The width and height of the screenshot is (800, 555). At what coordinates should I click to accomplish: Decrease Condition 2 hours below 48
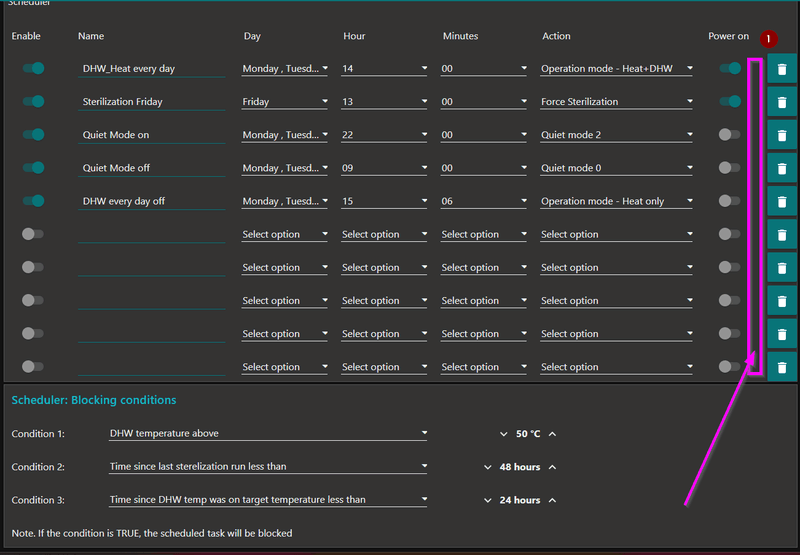tap(487, 467)
